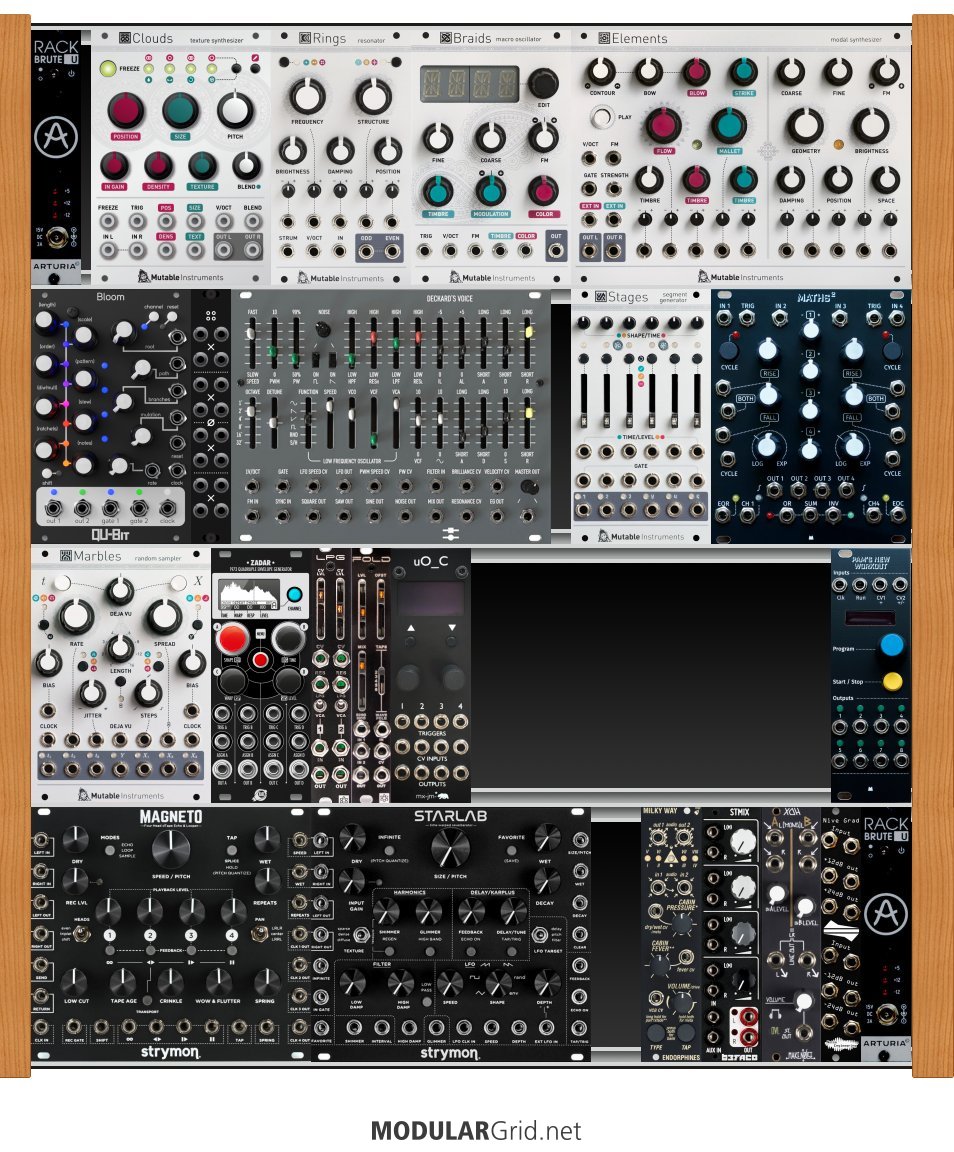Click the MASTER OUT knob on Deckard's Voice
The height and width of the screenshot is (1152, 954).
click(x=528, y=486)
